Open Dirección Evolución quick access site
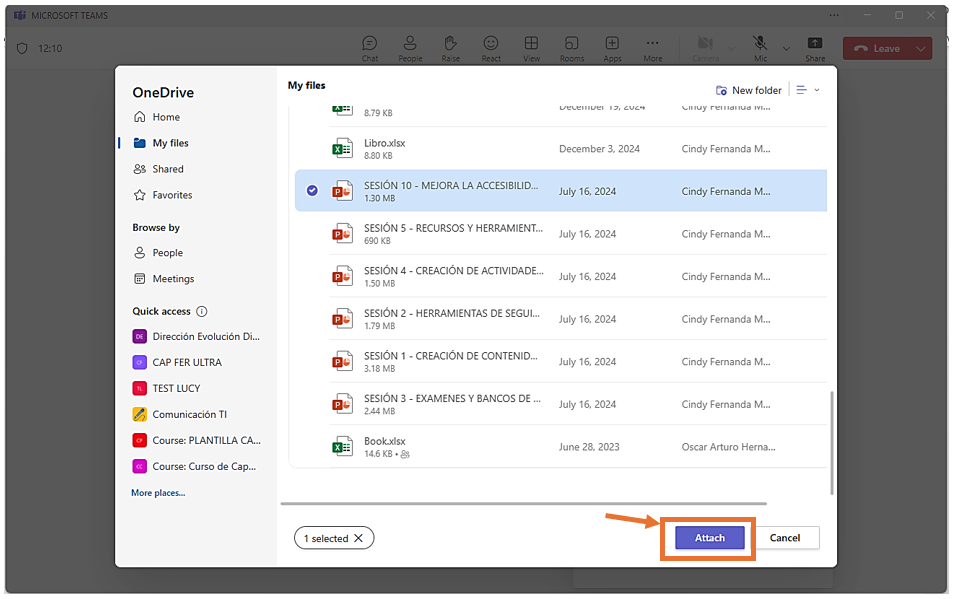This screenshot has height=599, width=954. click(205, 337)
